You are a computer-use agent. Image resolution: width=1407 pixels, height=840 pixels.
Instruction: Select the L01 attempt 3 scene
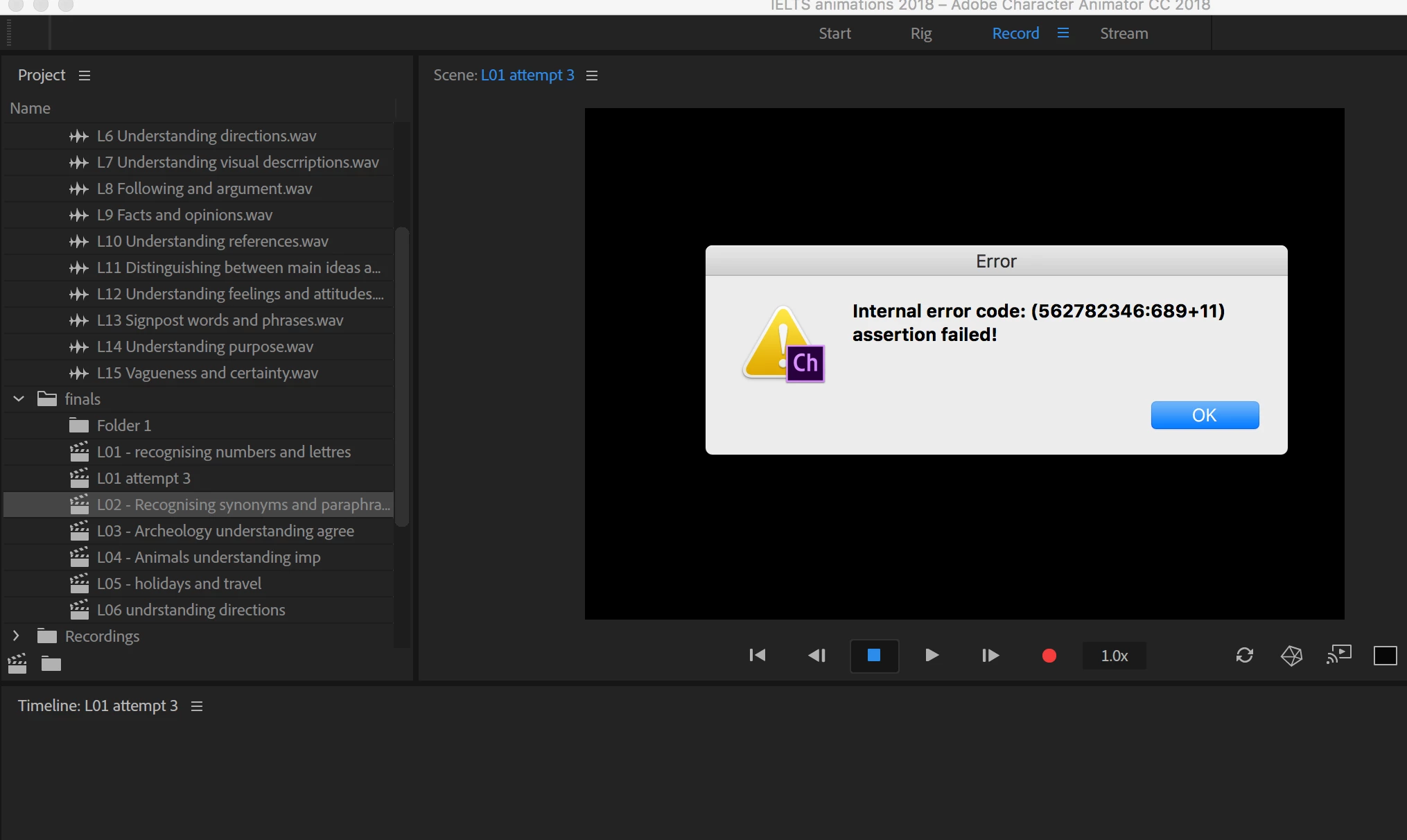(x=198, y=478)
